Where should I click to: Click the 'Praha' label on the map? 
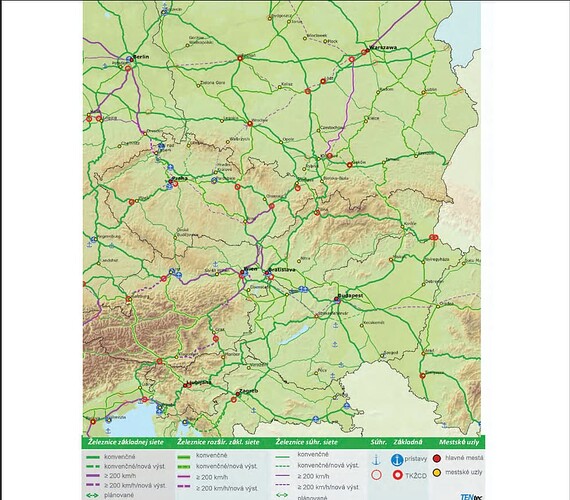[x=180, y=178]
